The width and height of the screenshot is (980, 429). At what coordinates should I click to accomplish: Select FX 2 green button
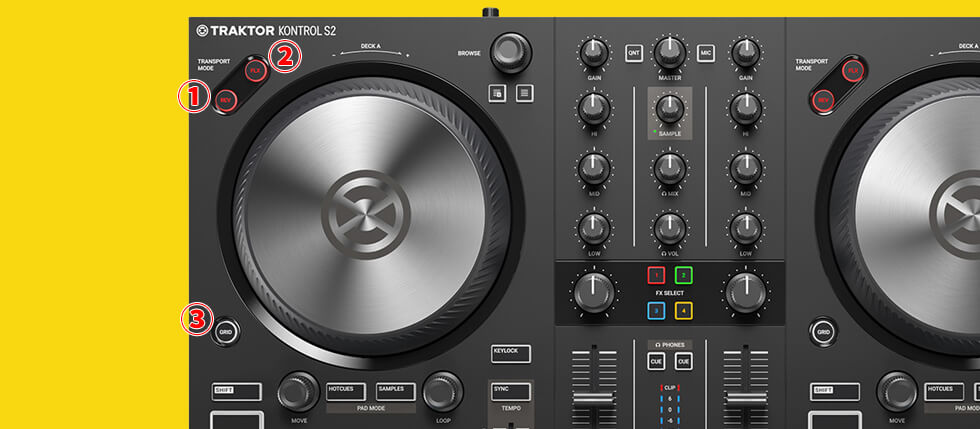coord(684,275)
